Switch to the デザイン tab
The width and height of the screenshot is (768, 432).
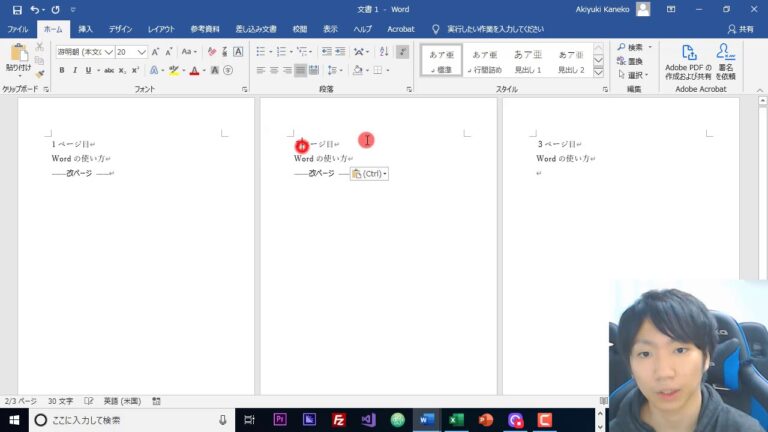click(x=120, y=29)
